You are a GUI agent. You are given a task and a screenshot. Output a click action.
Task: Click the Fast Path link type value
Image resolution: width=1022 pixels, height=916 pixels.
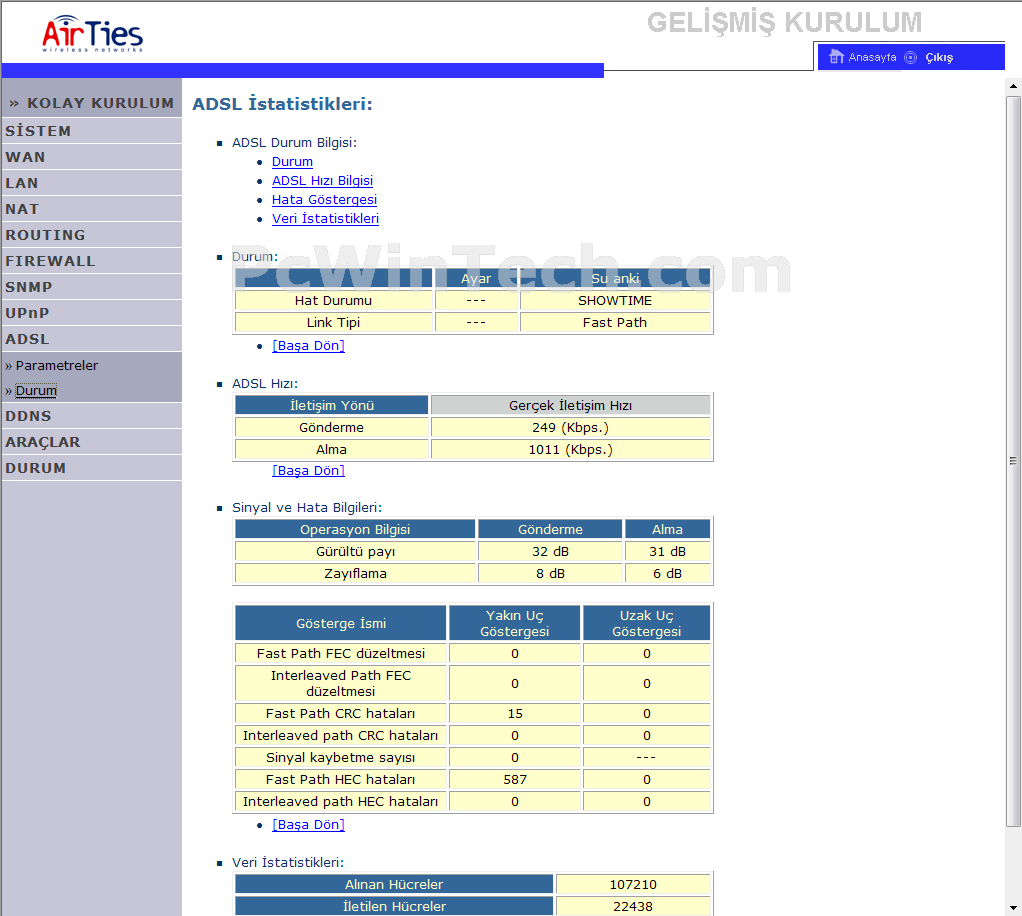615,323
